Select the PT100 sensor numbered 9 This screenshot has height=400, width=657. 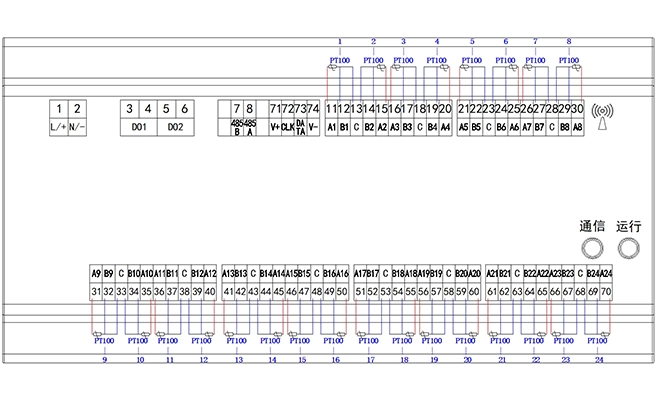[104, 339]
